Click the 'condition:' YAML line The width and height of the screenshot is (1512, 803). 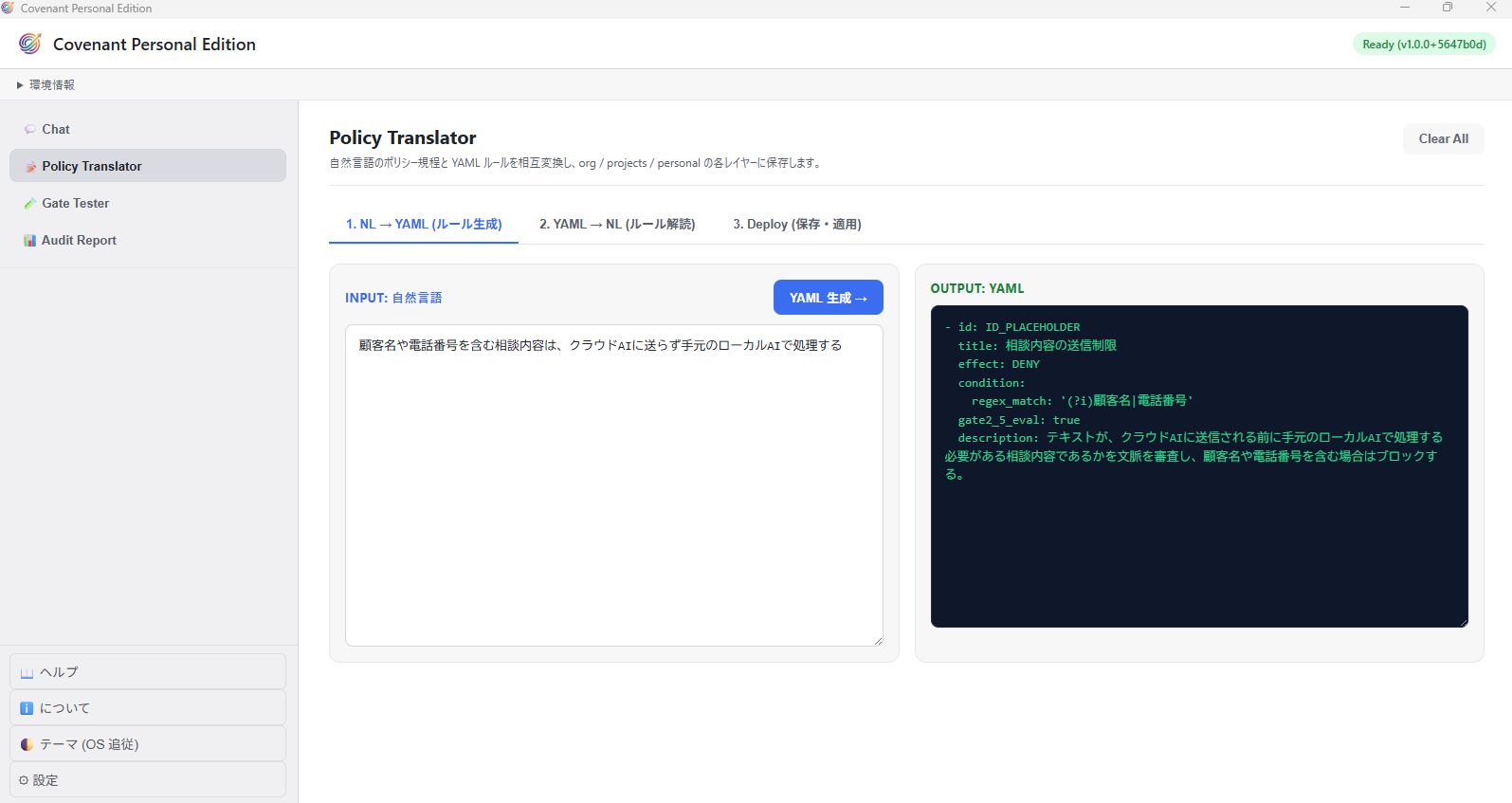tap(992, 383)
